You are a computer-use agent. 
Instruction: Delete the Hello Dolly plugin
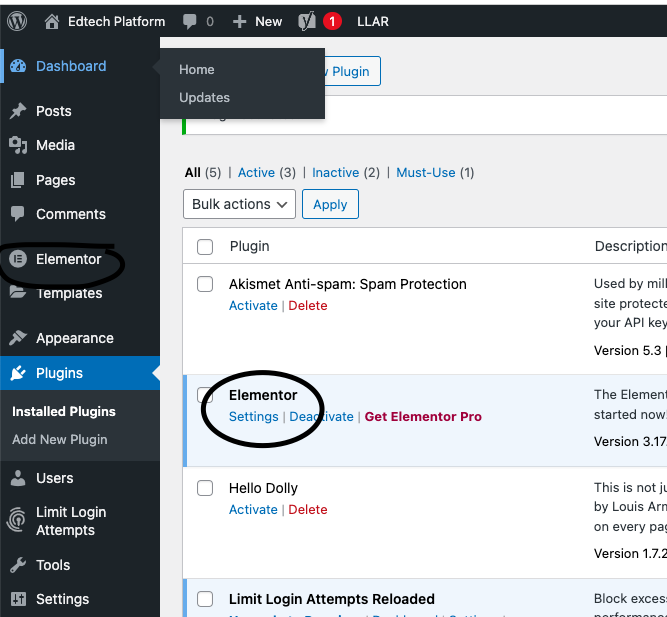click(308, 509)
